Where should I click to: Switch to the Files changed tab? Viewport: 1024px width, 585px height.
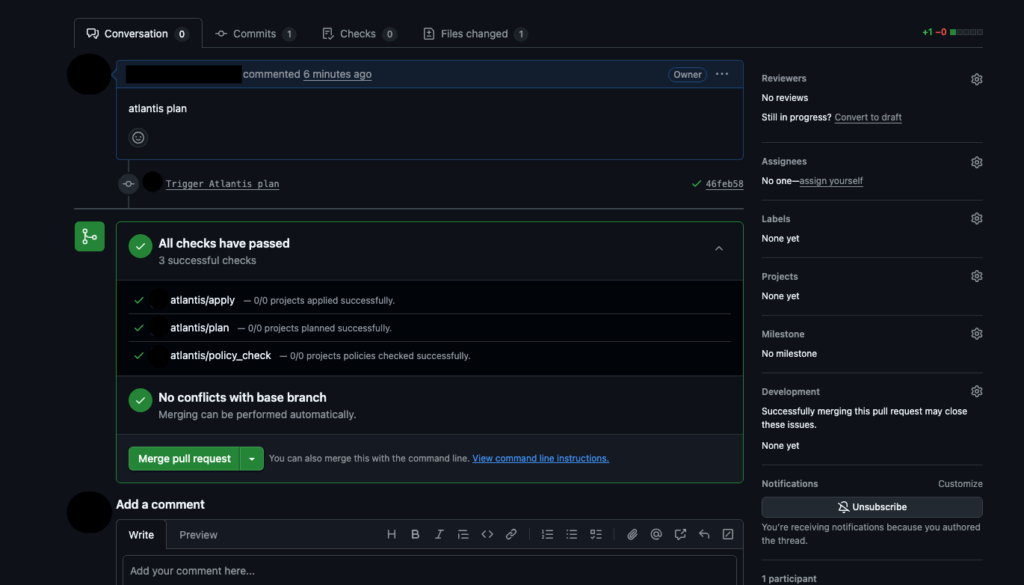click(x=475, y=34)
